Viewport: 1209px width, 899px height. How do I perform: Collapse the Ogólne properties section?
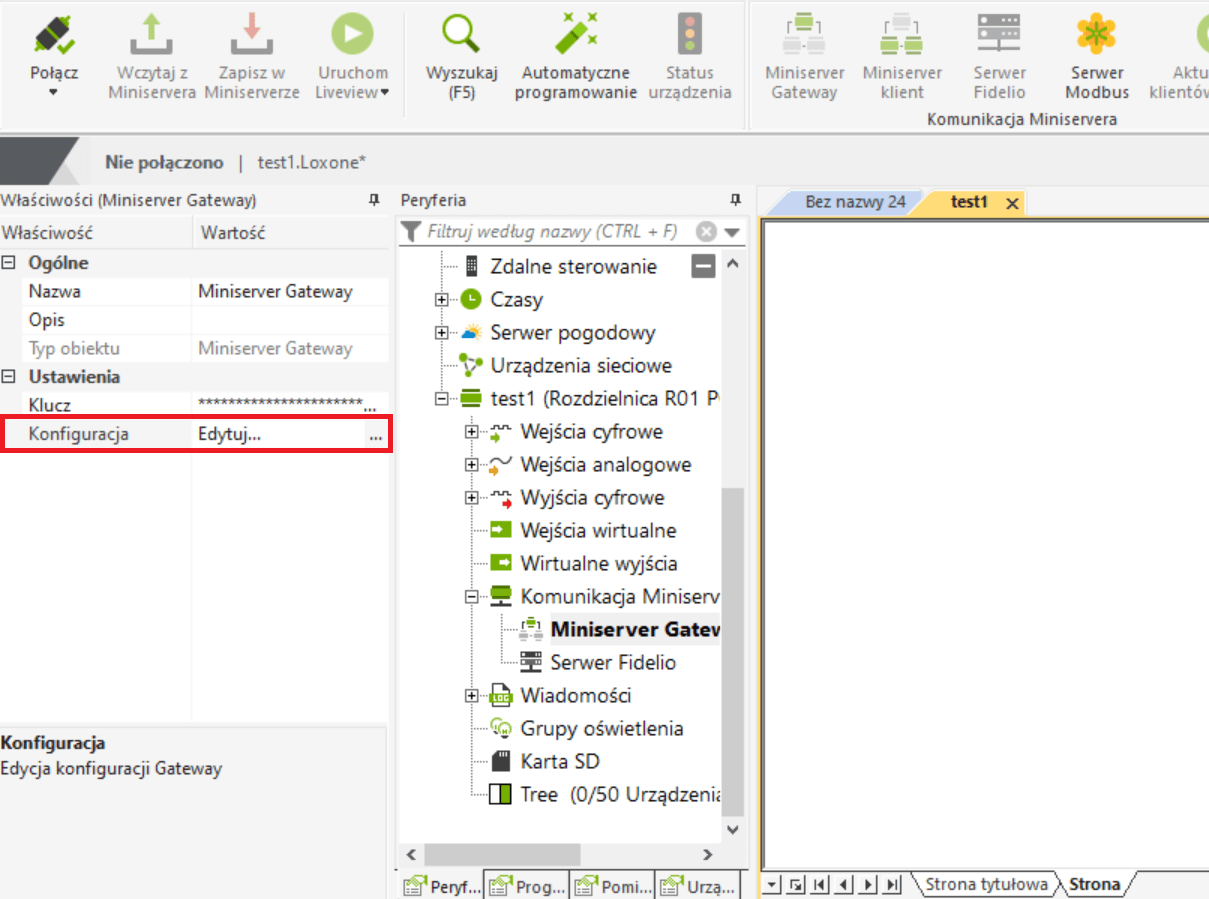(x=9, y=263)
